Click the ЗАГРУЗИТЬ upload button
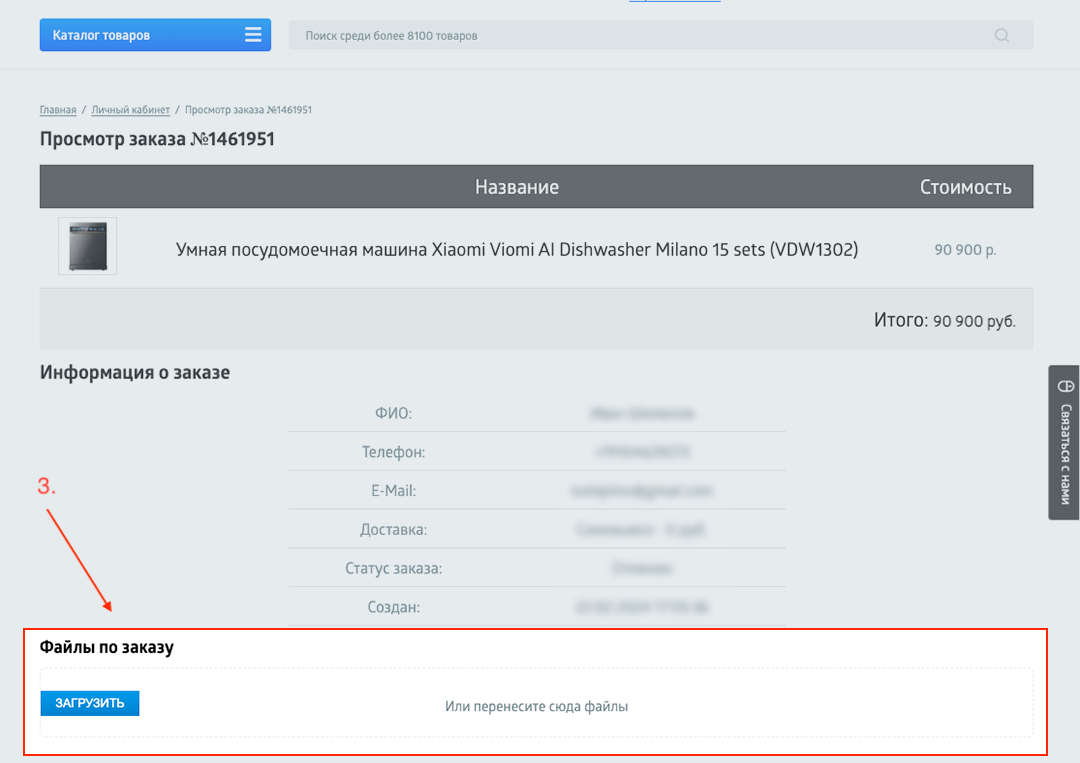The width and height of the screenshot is (1080, 763). point(90,703)
